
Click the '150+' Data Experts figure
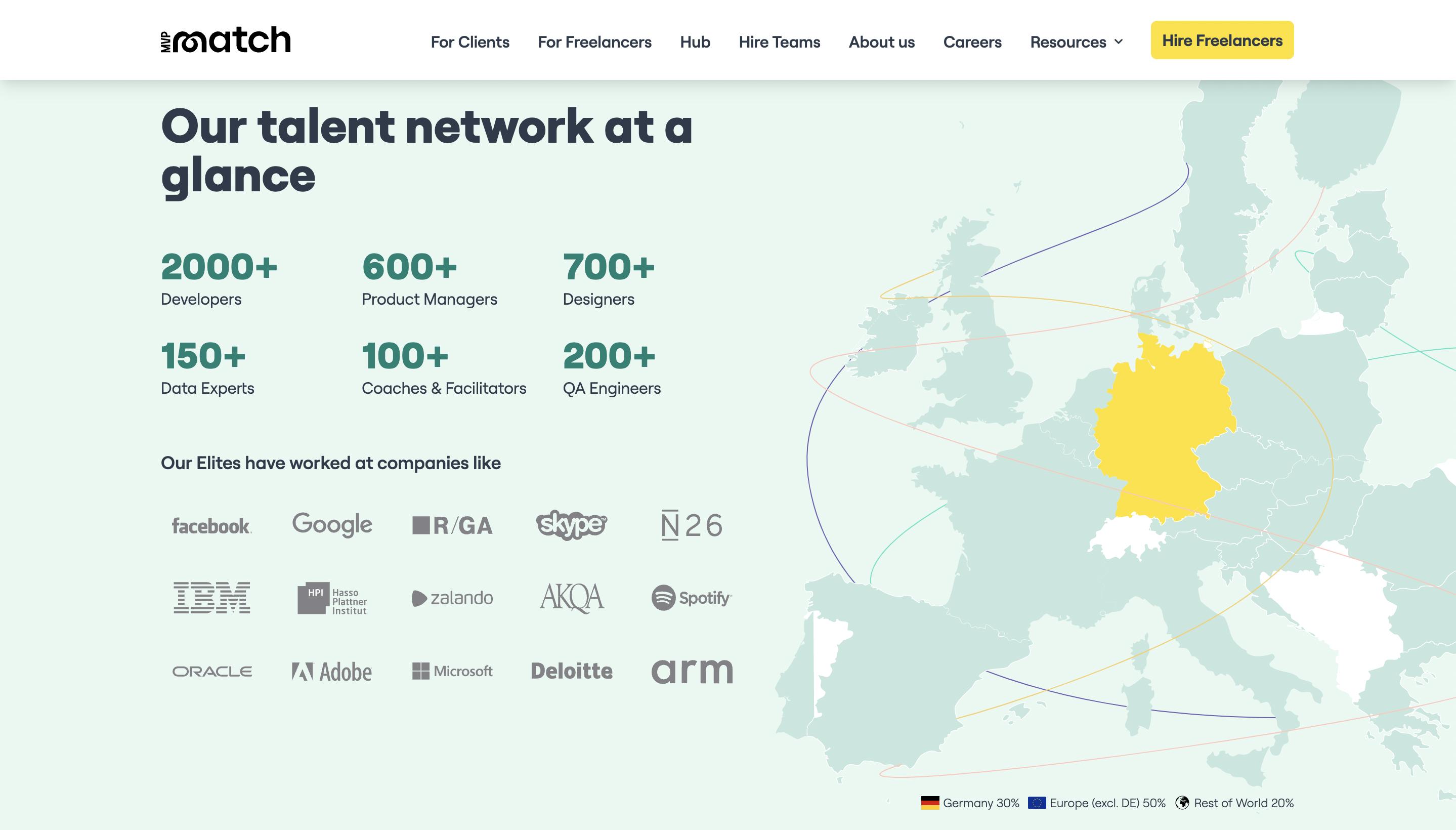pos(203,356)
